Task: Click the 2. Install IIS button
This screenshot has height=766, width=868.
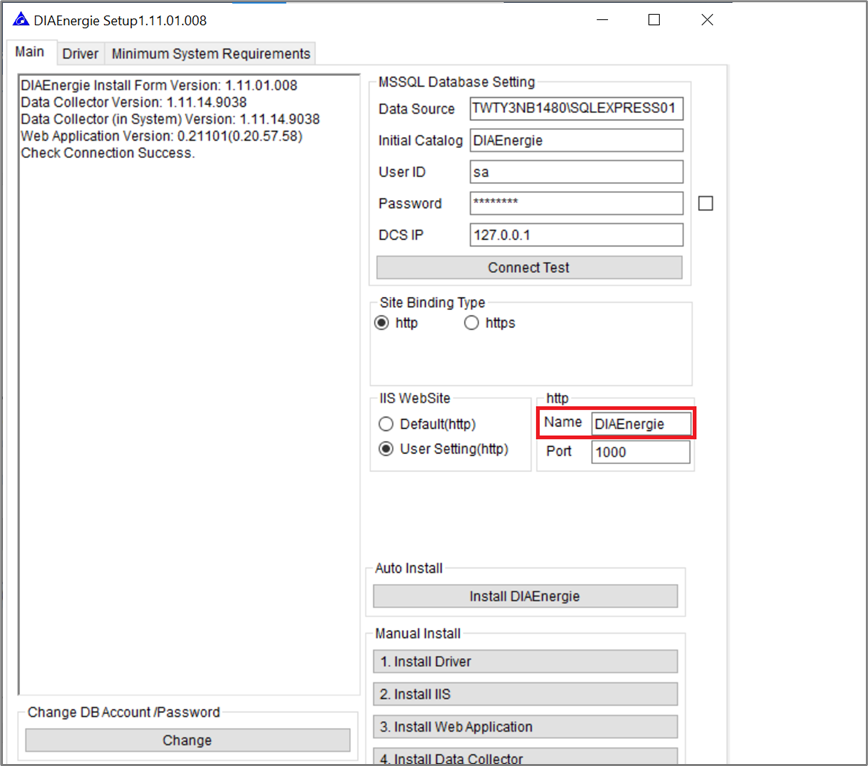Action: (x=525, y=694)
